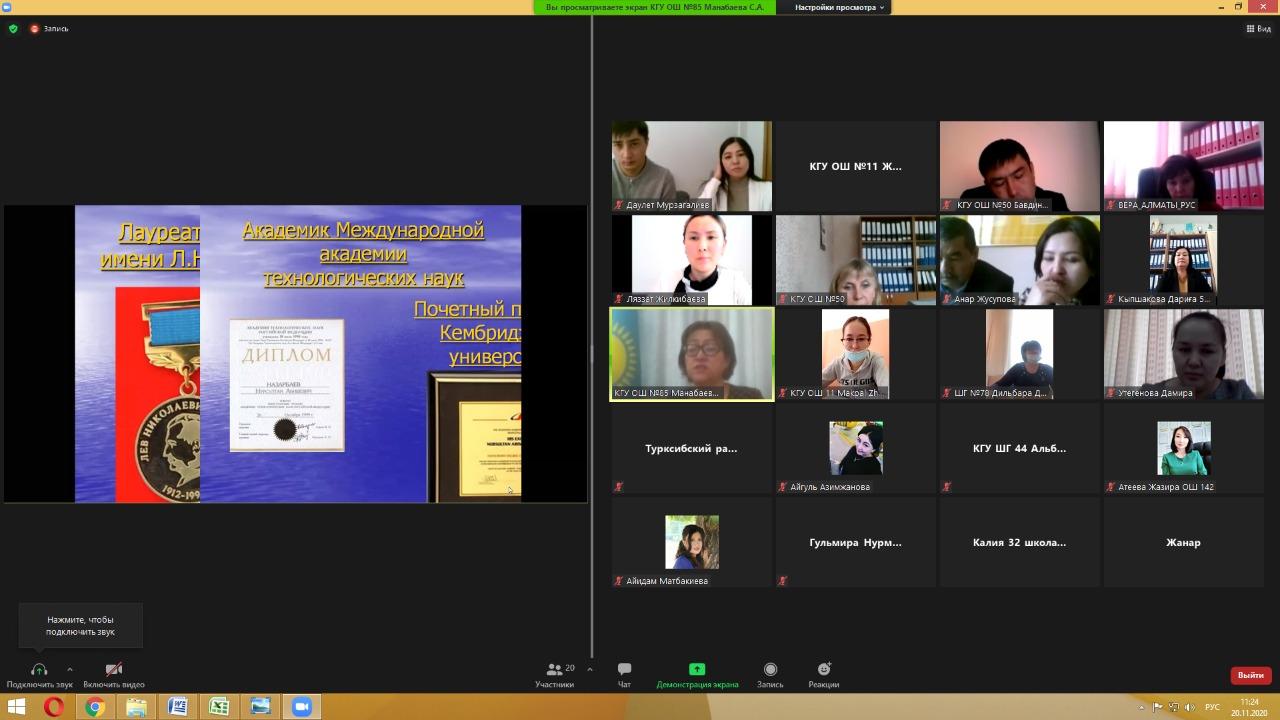Click the Подключить звук headphone icon

(39, 670)
